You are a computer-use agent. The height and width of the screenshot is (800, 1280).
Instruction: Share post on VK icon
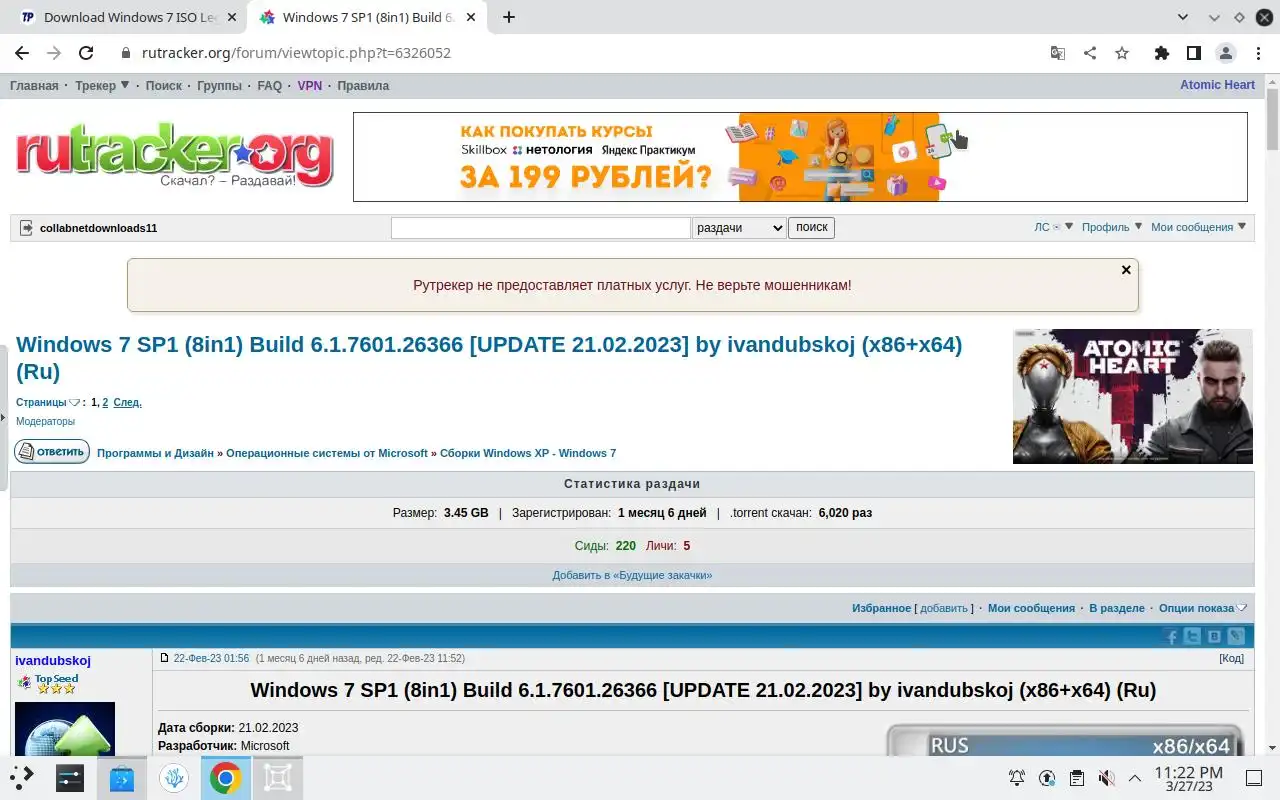click(x=1214, y=637)
